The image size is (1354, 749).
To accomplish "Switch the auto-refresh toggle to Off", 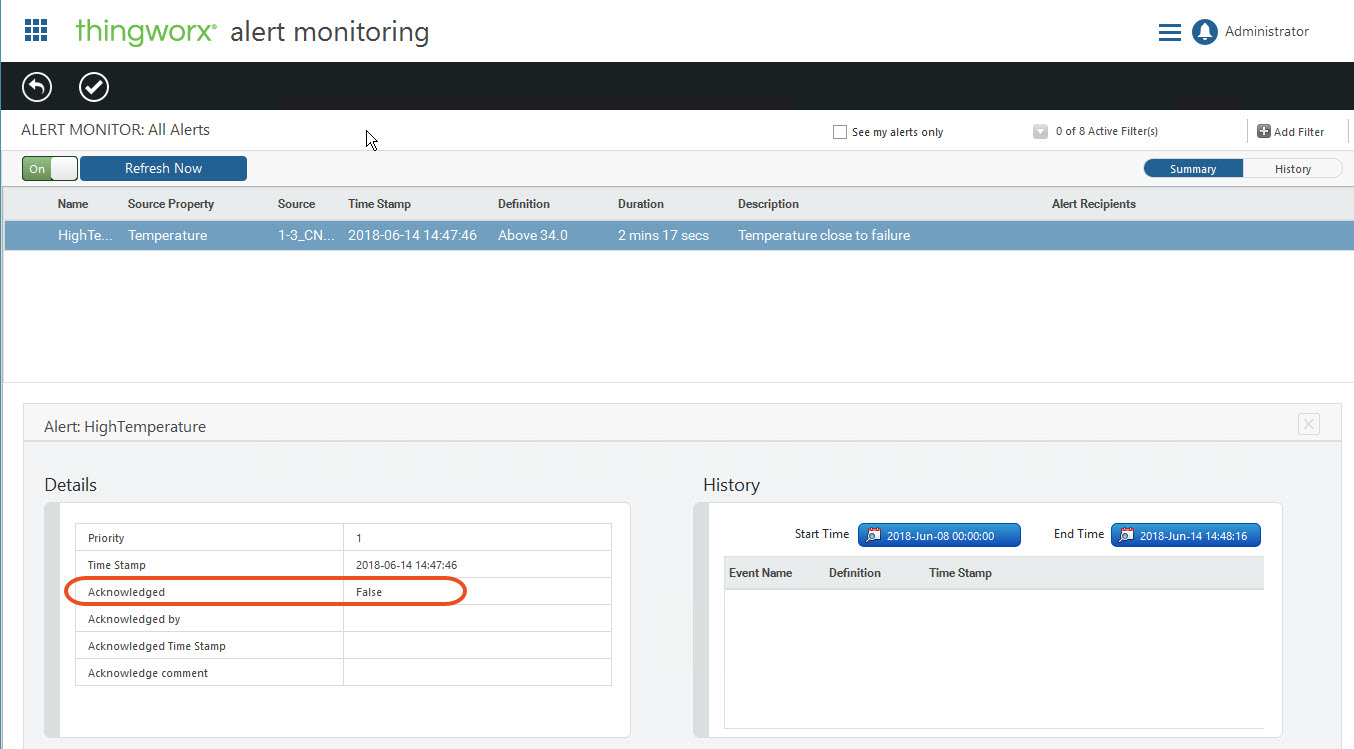I will click(62, 168).
